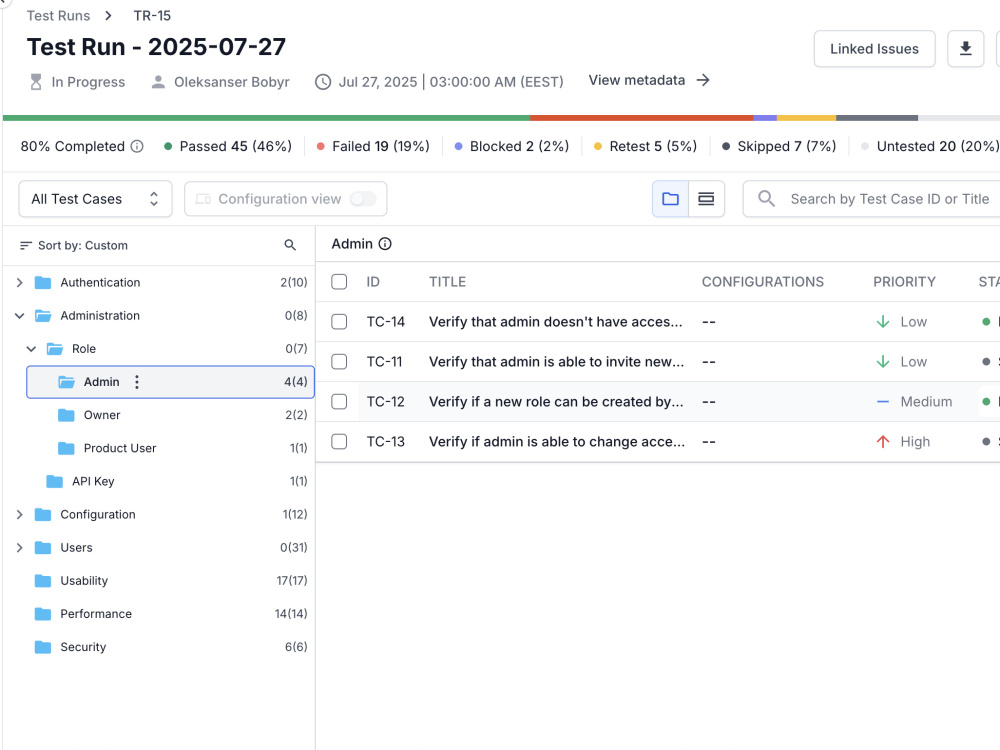
Task: Click the PRIORITY column header
Action: click(x=904, y=282)
